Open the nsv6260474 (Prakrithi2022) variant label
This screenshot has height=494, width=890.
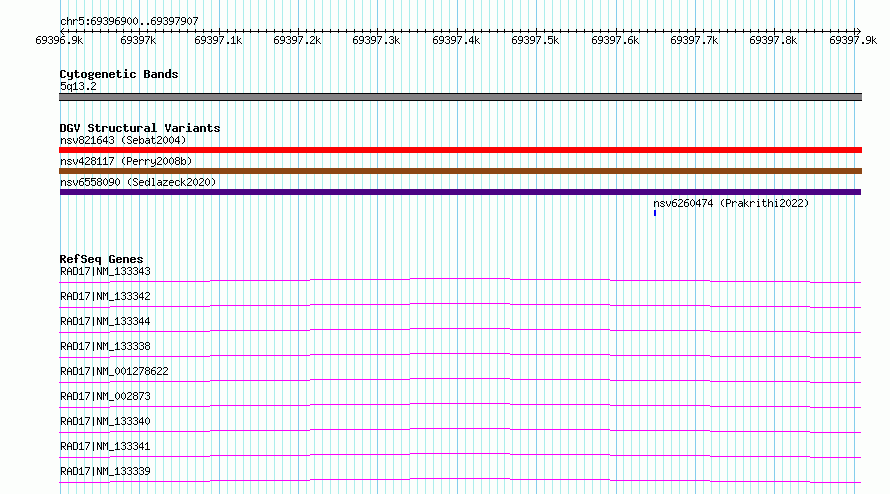pos(731,203)
